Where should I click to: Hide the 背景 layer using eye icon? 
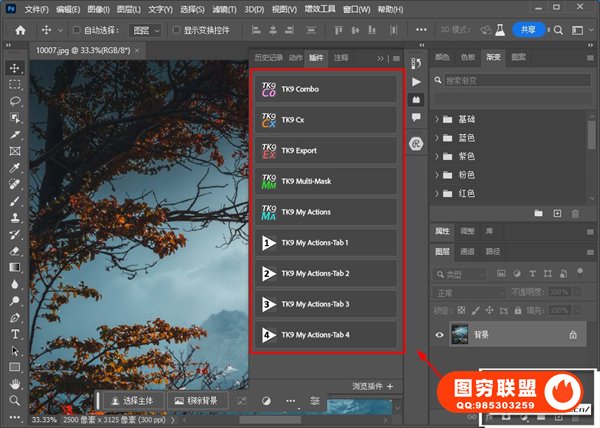click(438, 336)
